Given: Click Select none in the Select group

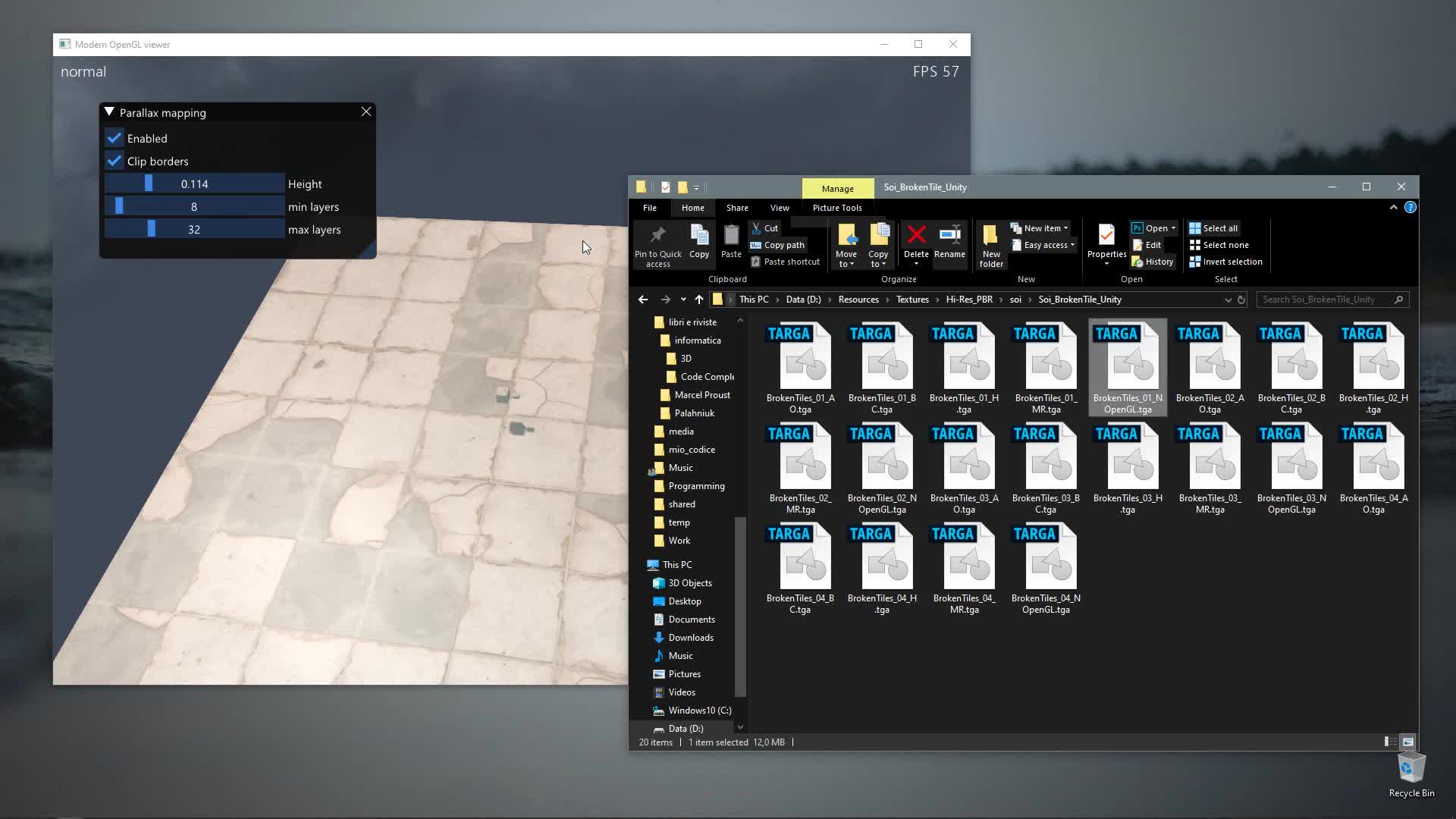Looking at the screenshot, I should click(x=1219, y=244).
